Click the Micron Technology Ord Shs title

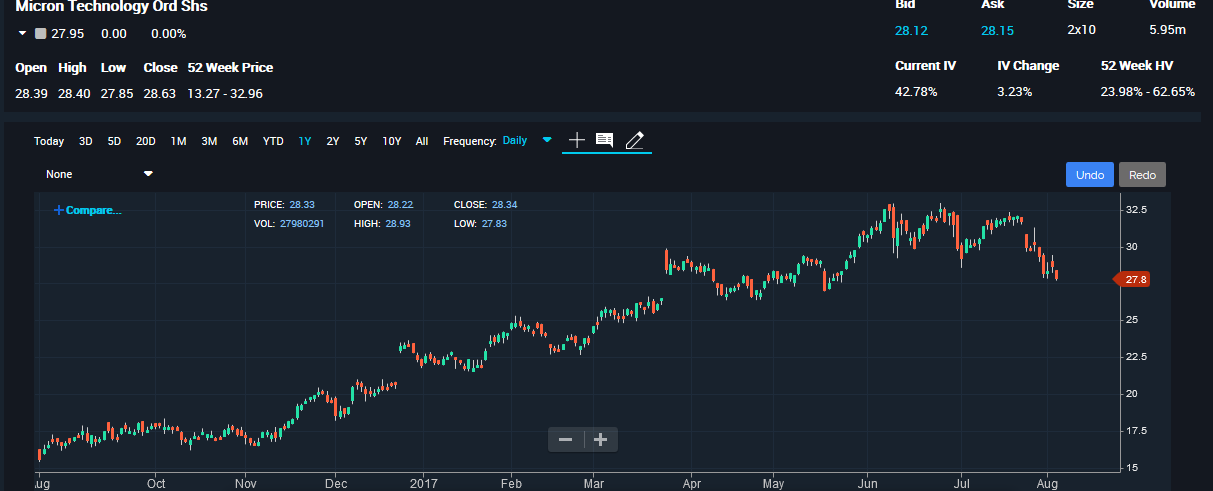tap(112, 6)
